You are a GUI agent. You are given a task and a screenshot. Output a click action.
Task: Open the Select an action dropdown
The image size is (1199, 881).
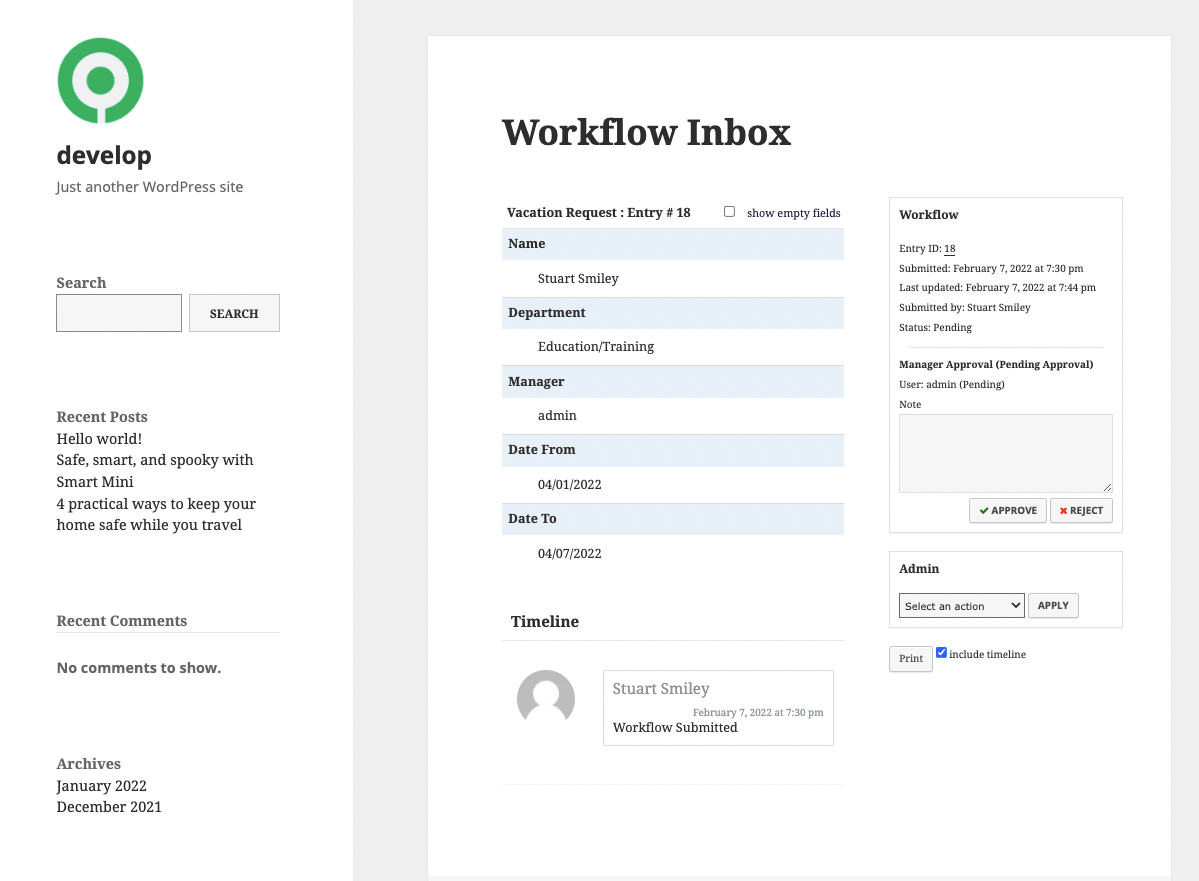961,606
